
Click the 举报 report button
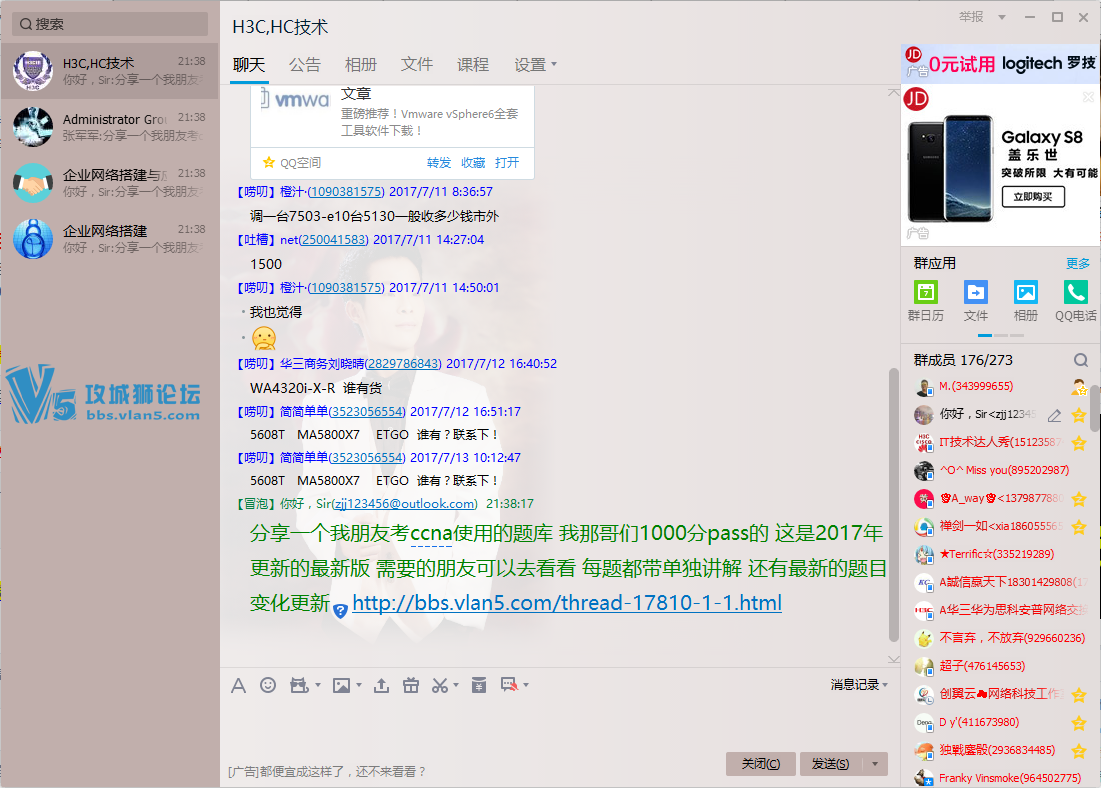tap(972, 17)
